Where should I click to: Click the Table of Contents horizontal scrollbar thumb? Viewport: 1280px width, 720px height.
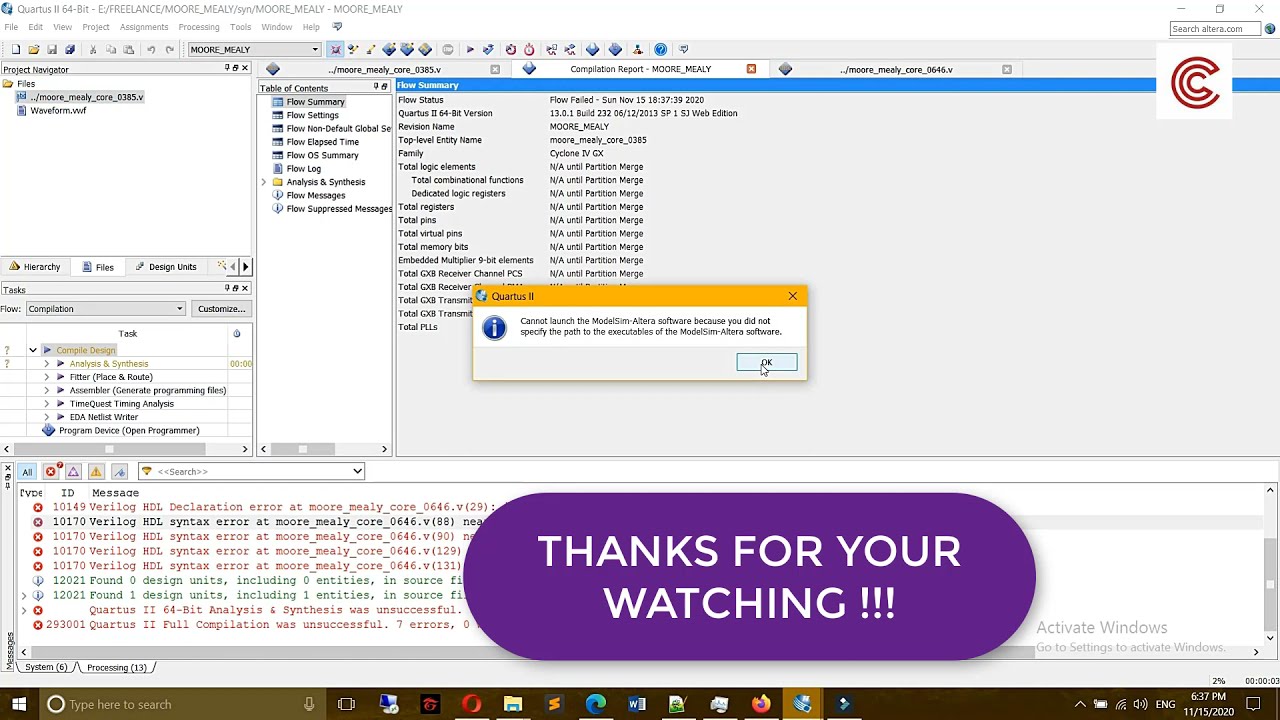pos(302,449)
